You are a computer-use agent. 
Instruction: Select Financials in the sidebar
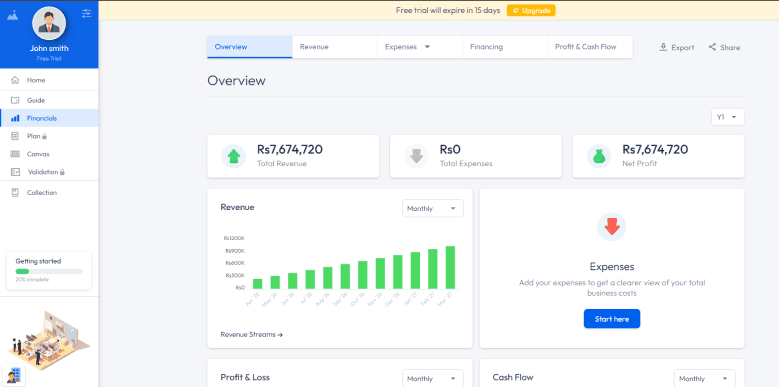pyautogui.click(x=49, y=118)
